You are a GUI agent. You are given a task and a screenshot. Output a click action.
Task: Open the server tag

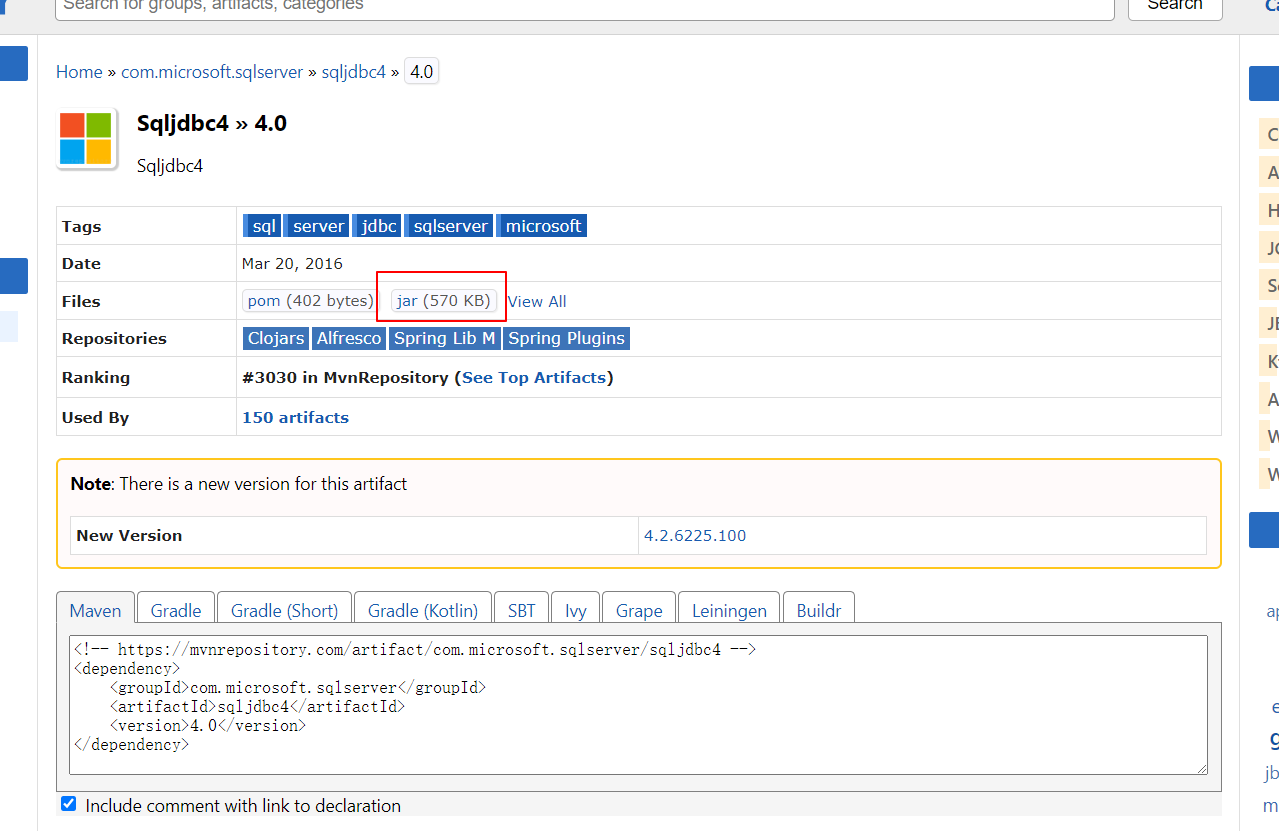click(x=317, y=226)
